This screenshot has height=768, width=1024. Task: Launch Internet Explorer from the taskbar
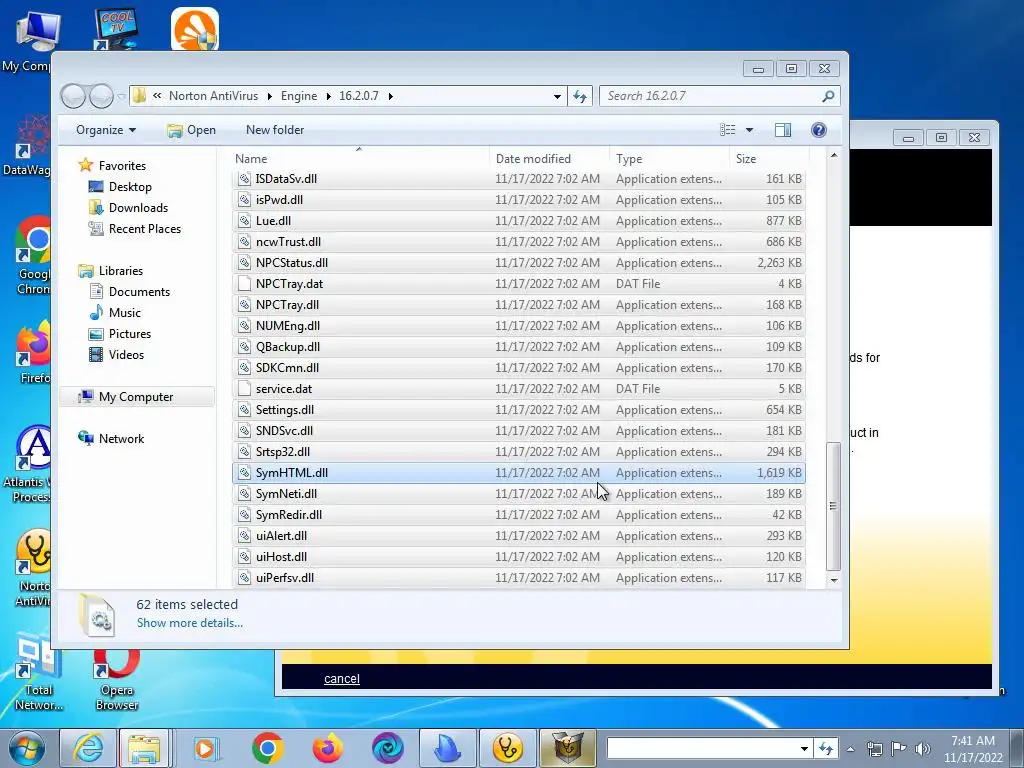[x=89, y=748]
